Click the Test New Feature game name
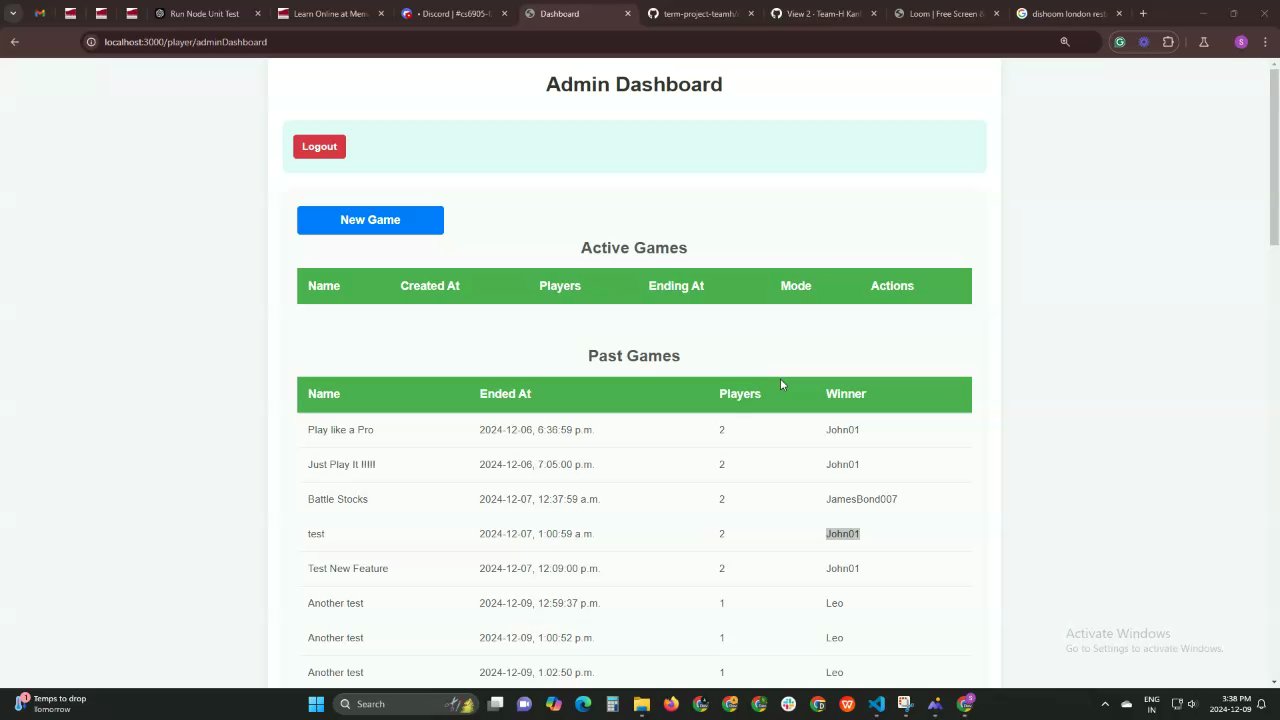Image resolution: width=1280 pixels, height=720 pixels. 348,569
